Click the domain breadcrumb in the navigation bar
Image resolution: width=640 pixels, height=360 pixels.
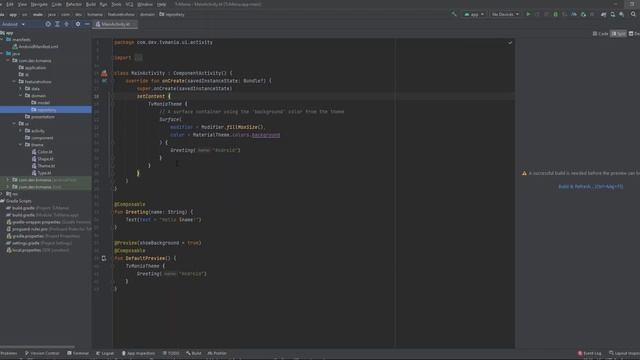tap(147, 14)
